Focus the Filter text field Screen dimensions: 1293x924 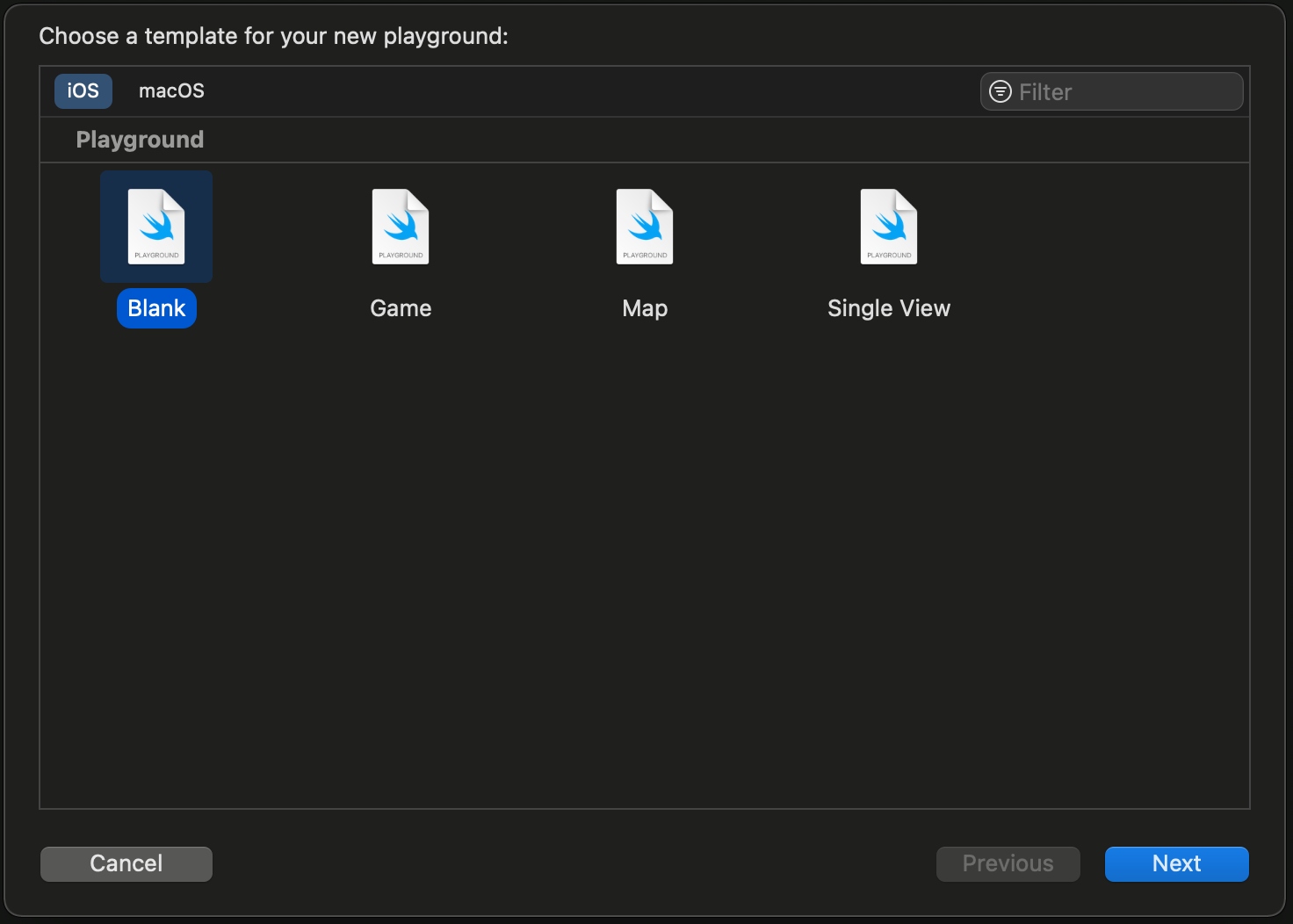(x=1112, y=91)
